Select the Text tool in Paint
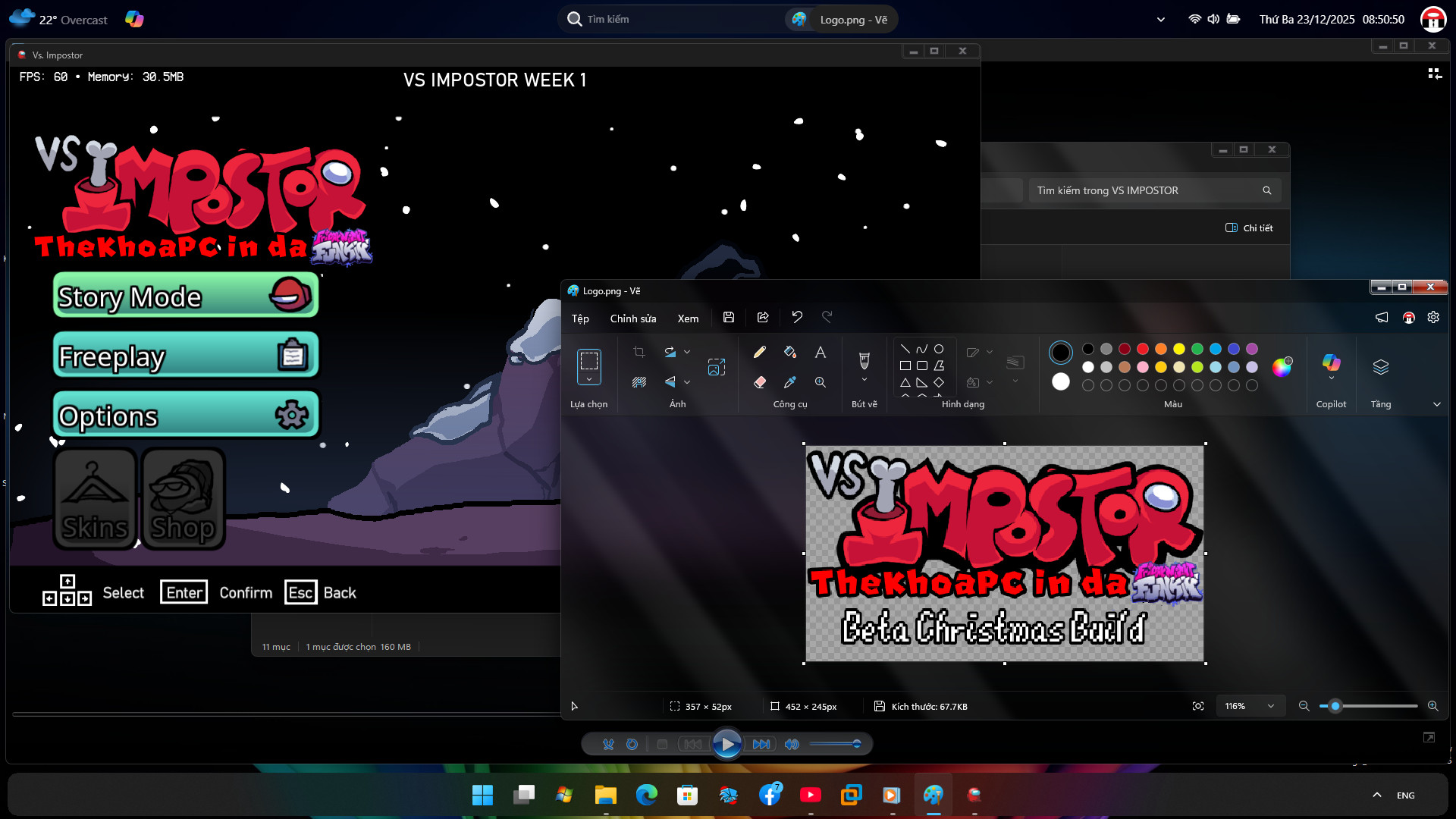1456x819 pixels. tap(821, 352)
